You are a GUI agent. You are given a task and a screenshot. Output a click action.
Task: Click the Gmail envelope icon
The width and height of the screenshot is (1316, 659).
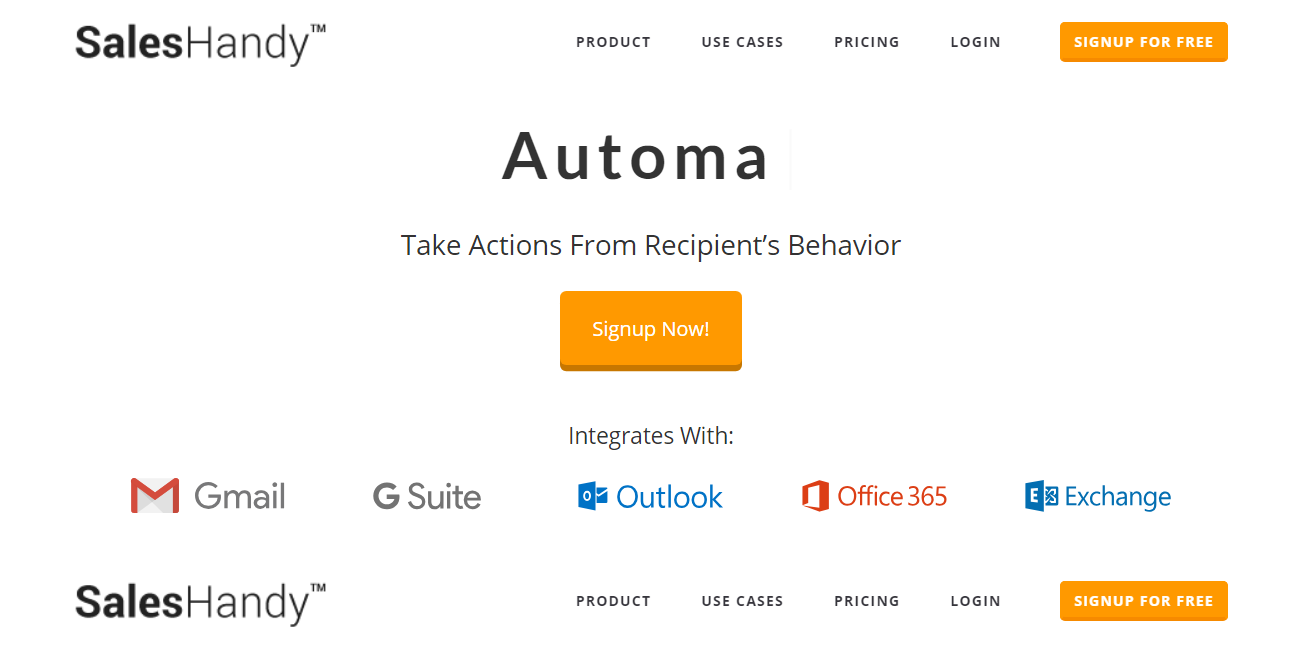[x=155, y=496]
